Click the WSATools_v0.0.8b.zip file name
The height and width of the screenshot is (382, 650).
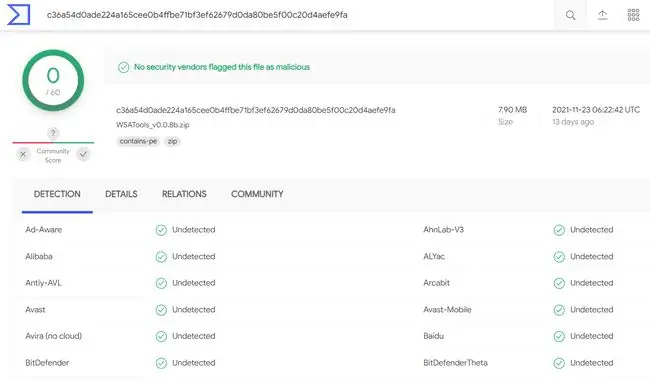[153, 125]
